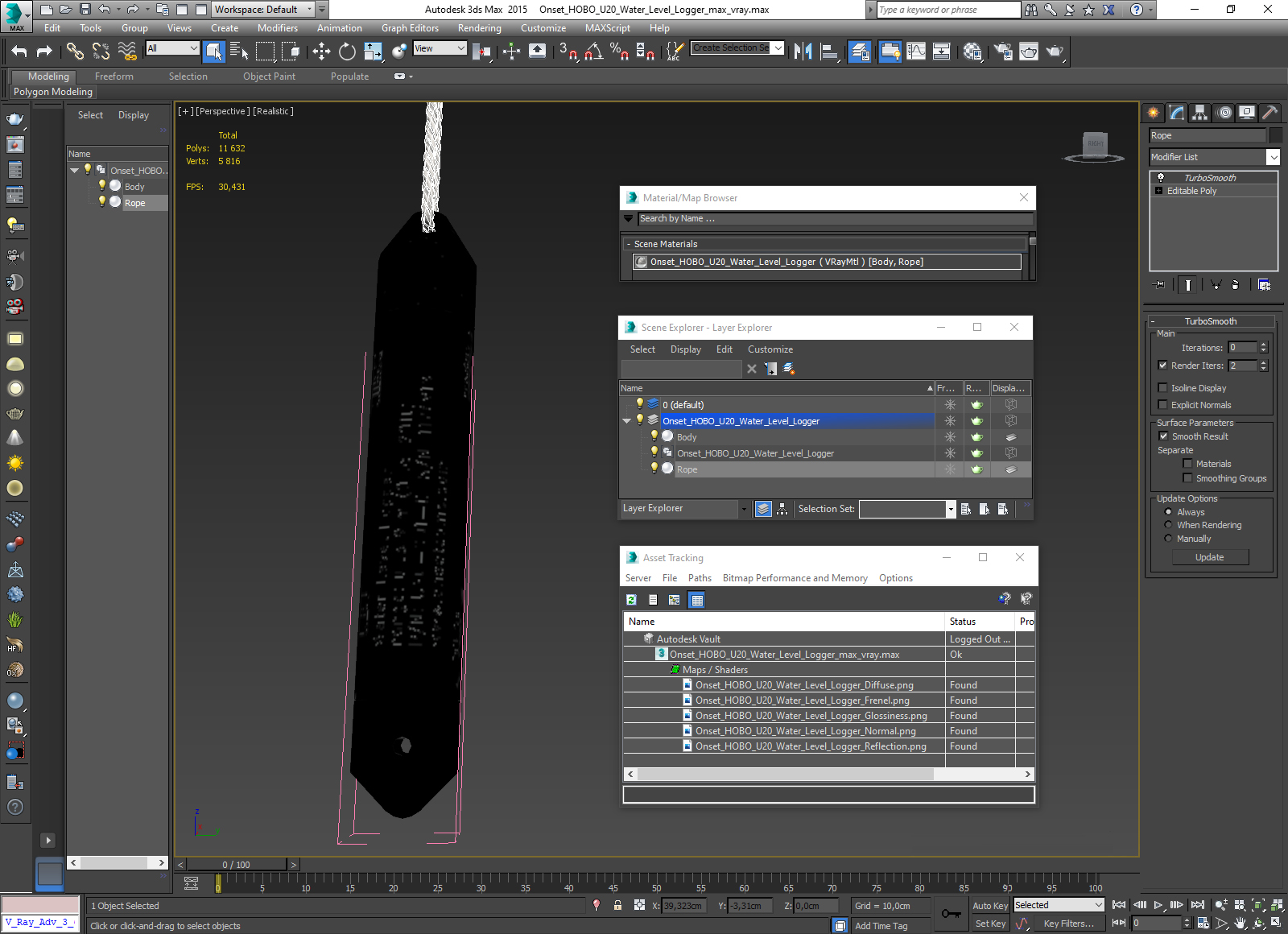Click the TurboSmooth Update button
Image resolution: width=1288 pixels, height=934 pixels.
(x=1209, y=557)
